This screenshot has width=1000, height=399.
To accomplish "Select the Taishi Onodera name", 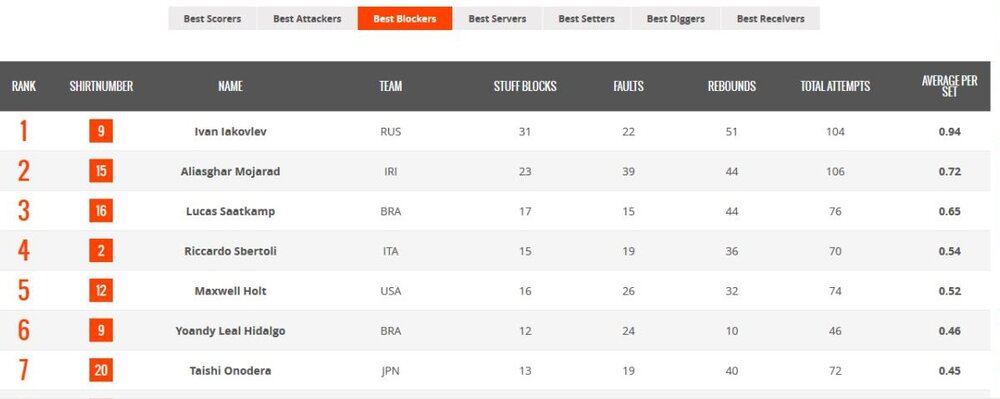I will pos(230,371).
